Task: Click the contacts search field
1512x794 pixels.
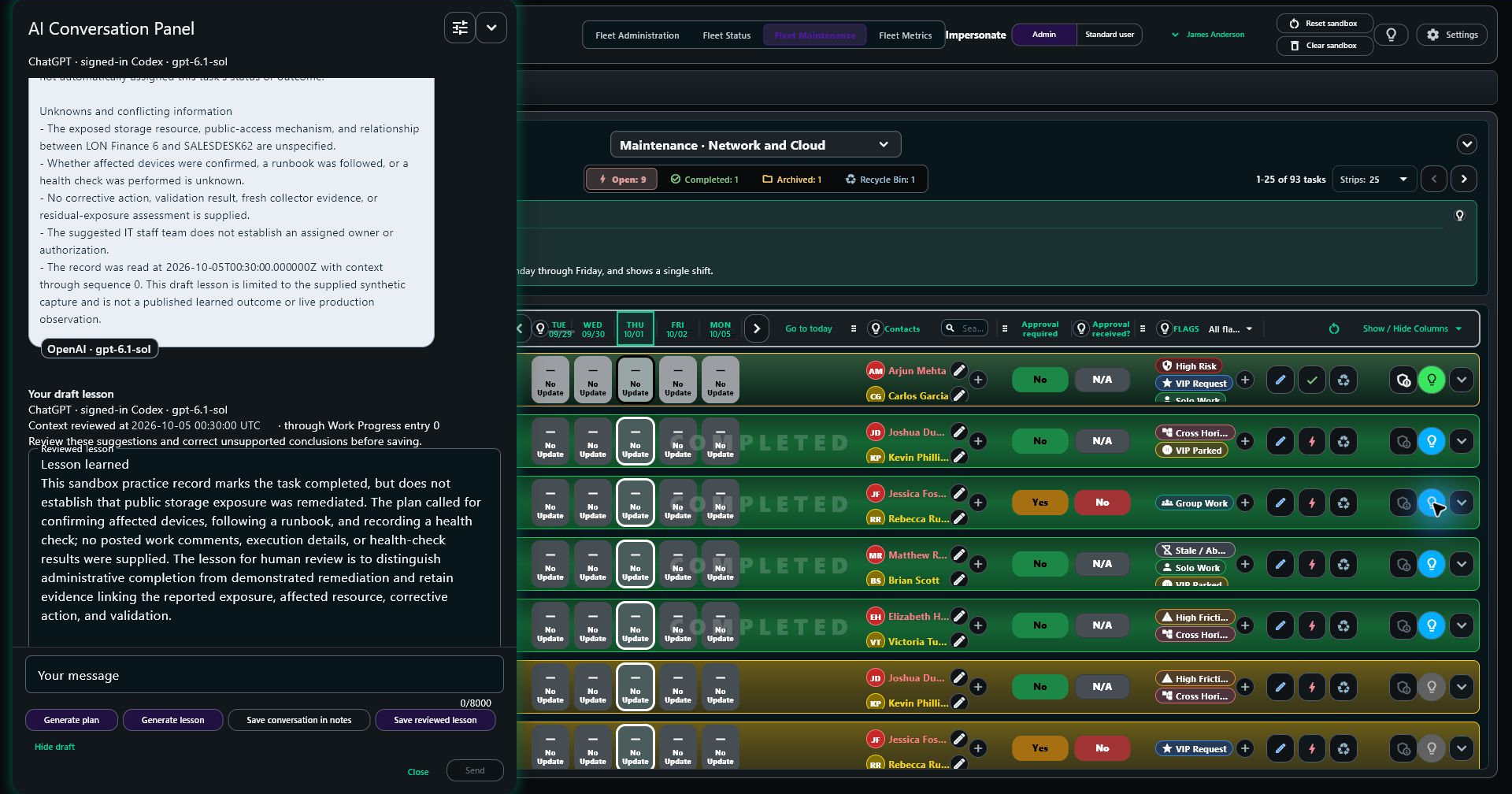Action: [965, 328]
